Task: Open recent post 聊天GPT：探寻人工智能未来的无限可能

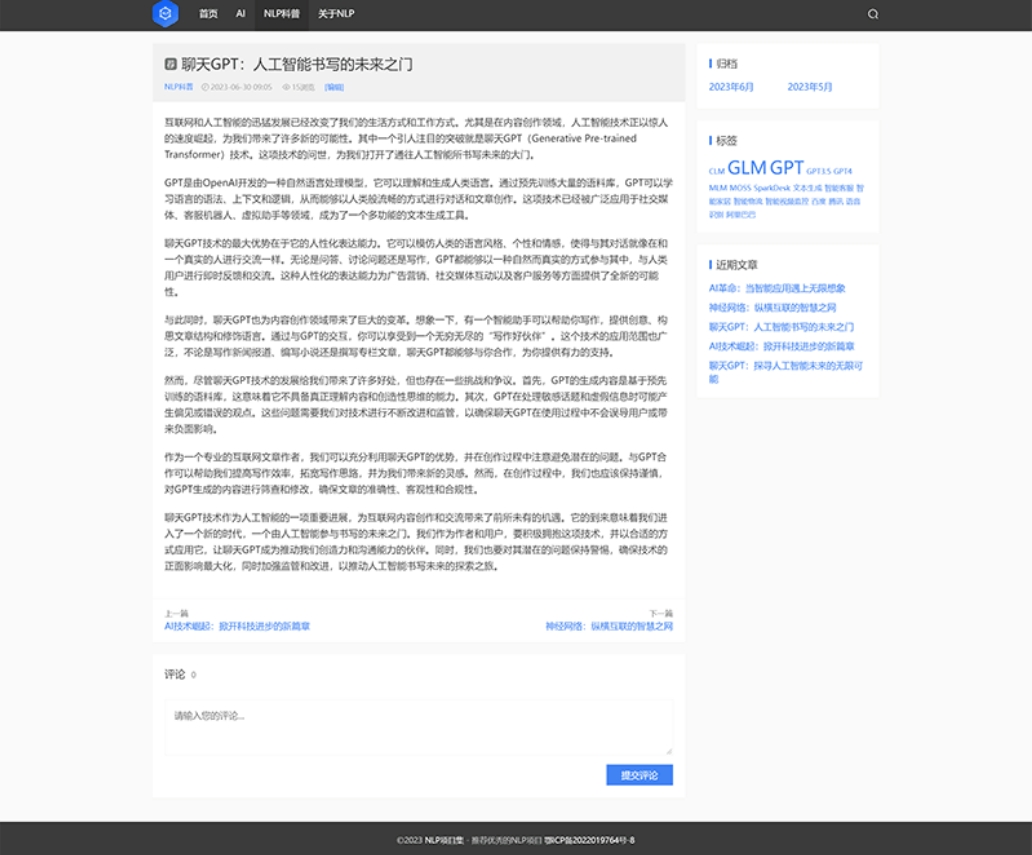Action: coord(785,372)
